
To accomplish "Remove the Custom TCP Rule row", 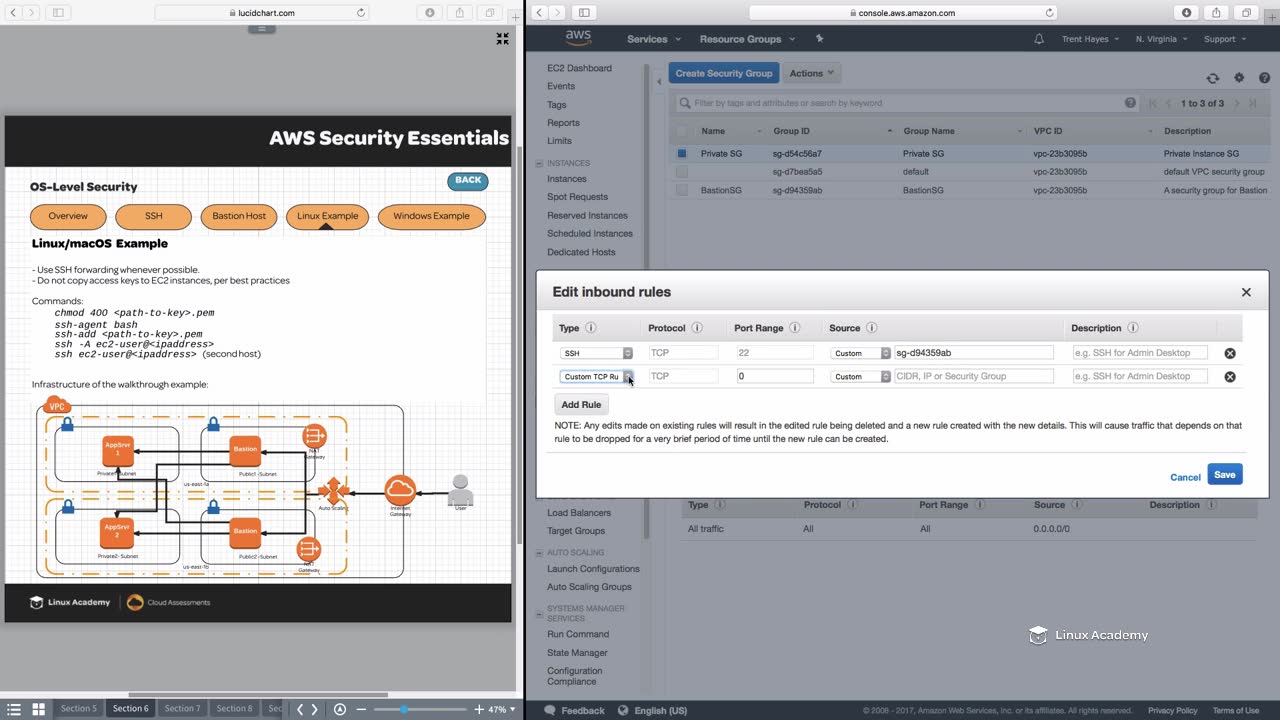I will [1230, 377].
